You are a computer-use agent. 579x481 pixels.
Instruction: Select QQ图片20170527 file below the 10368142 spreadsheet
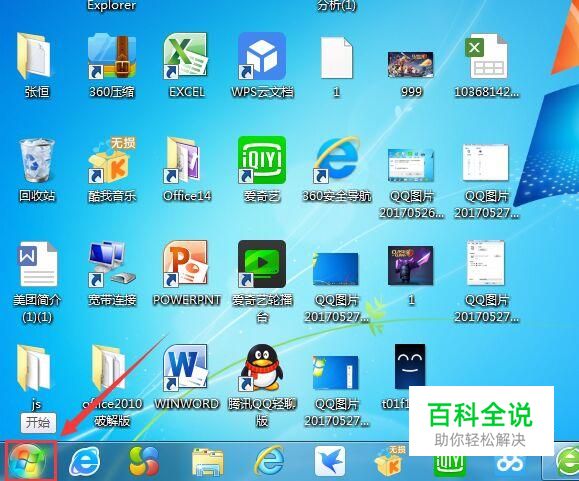tap(486, 163)
